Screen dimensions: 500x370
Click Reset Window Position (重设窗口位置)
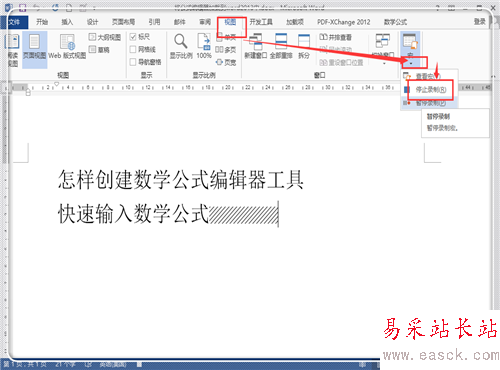click(x=341, y=62)
